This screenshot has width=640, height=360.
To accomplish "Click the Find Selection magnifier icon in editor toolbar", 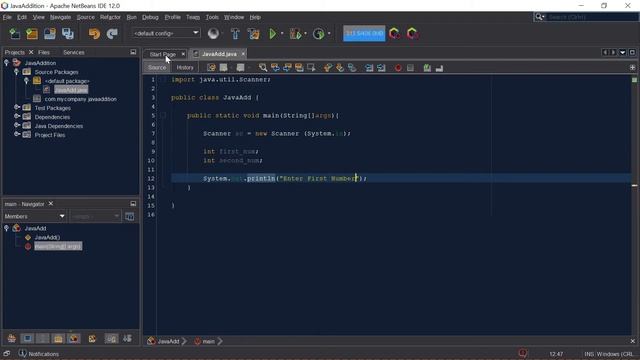I will coord(263,68).
